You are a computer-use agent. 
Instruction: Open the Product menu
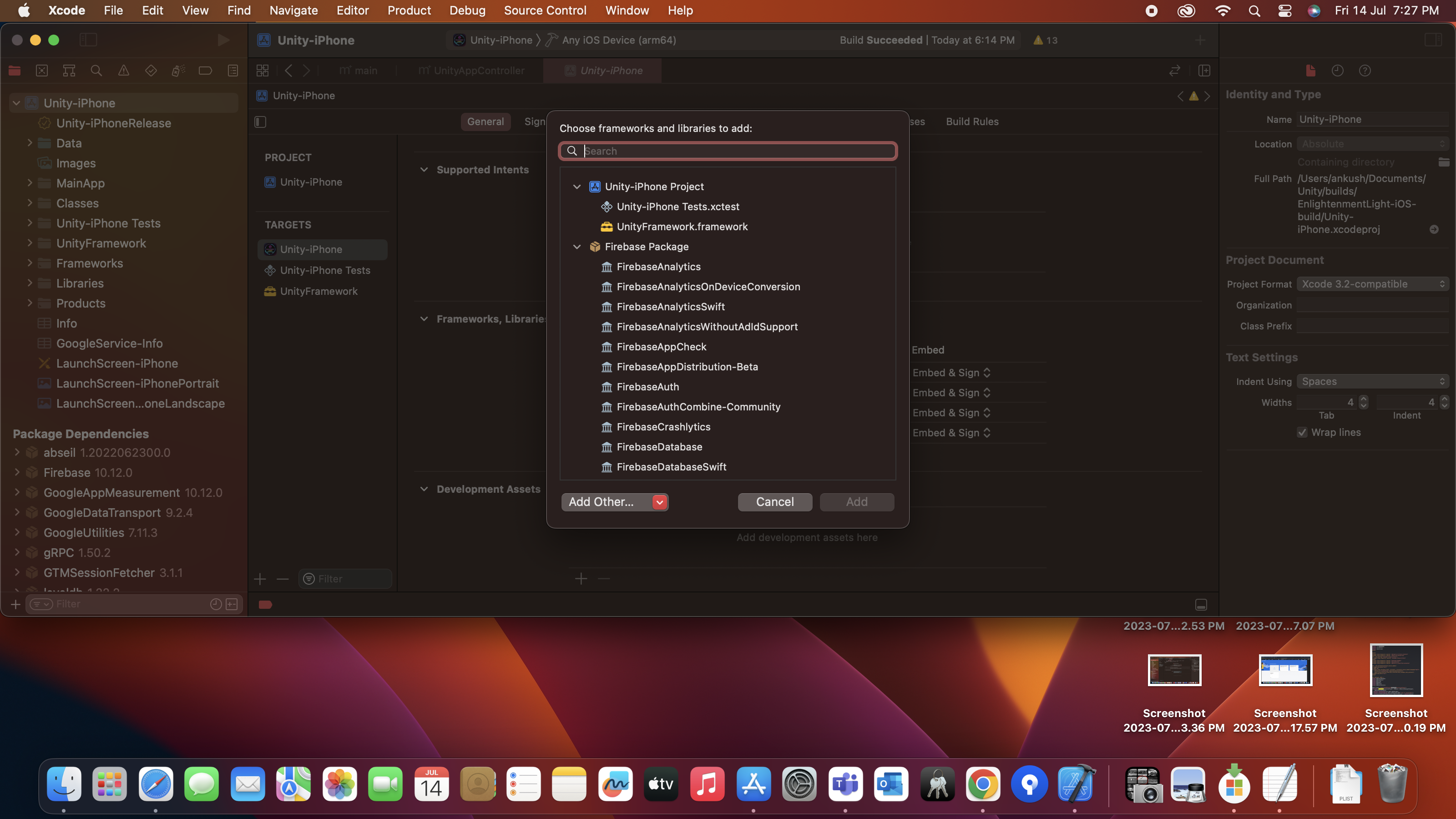tap(409, 10)
